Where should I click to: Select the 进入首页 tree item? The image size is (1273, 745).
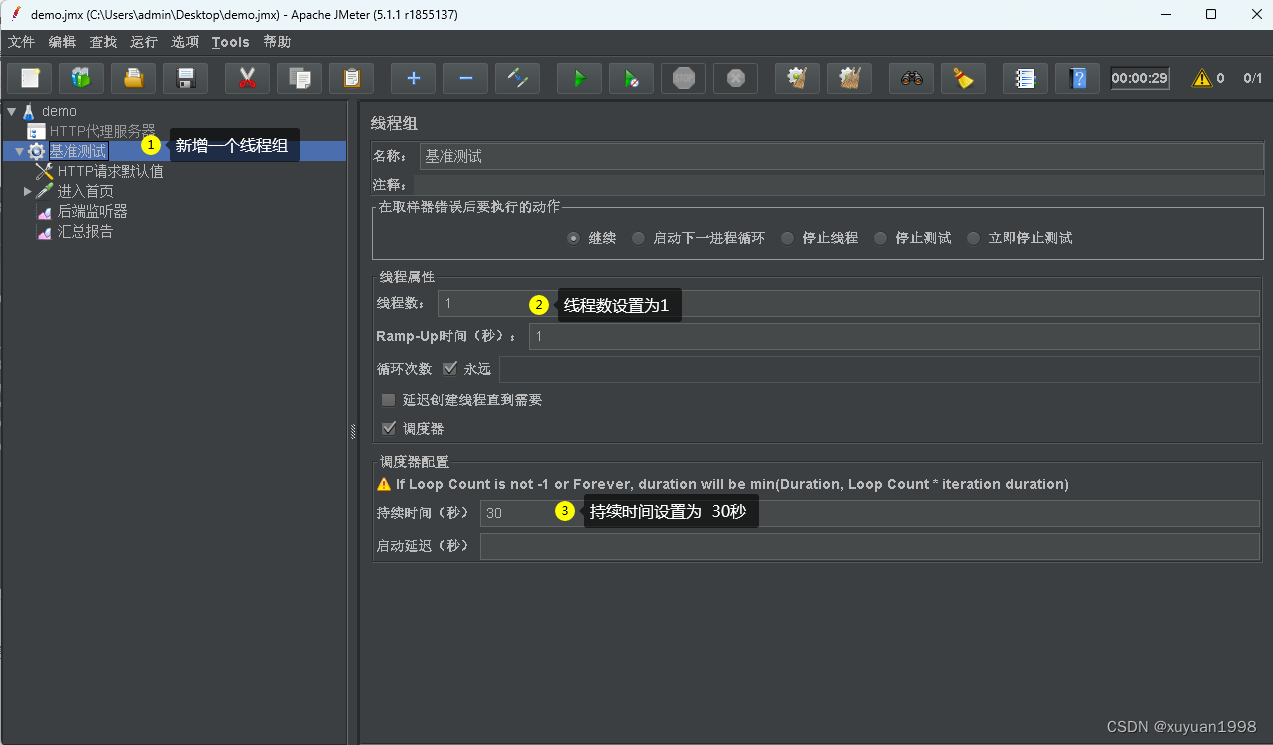[85, 191]
